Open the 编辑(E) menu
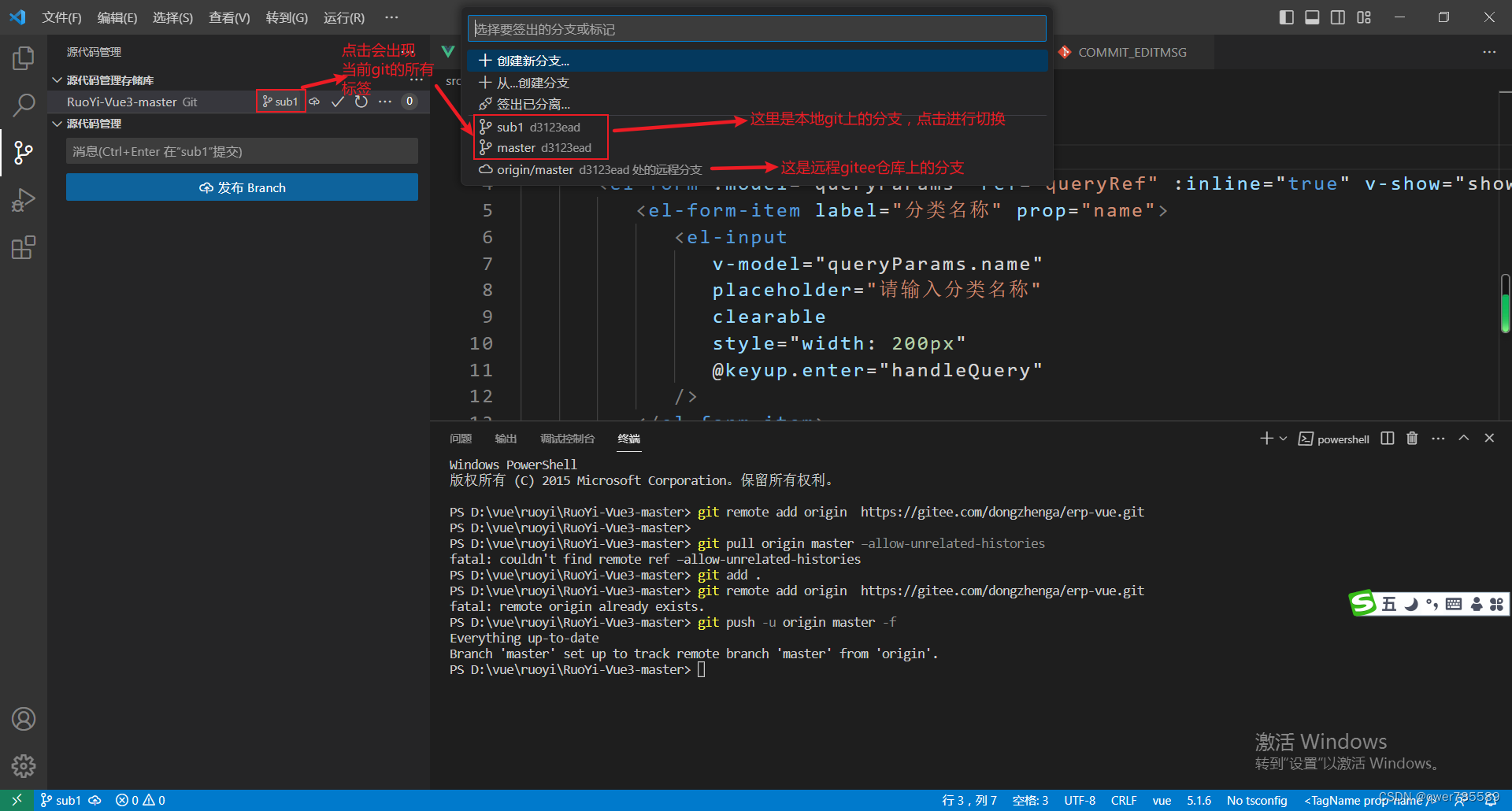The height and width of the screenshot is (811, 1512). pos(117,17)
